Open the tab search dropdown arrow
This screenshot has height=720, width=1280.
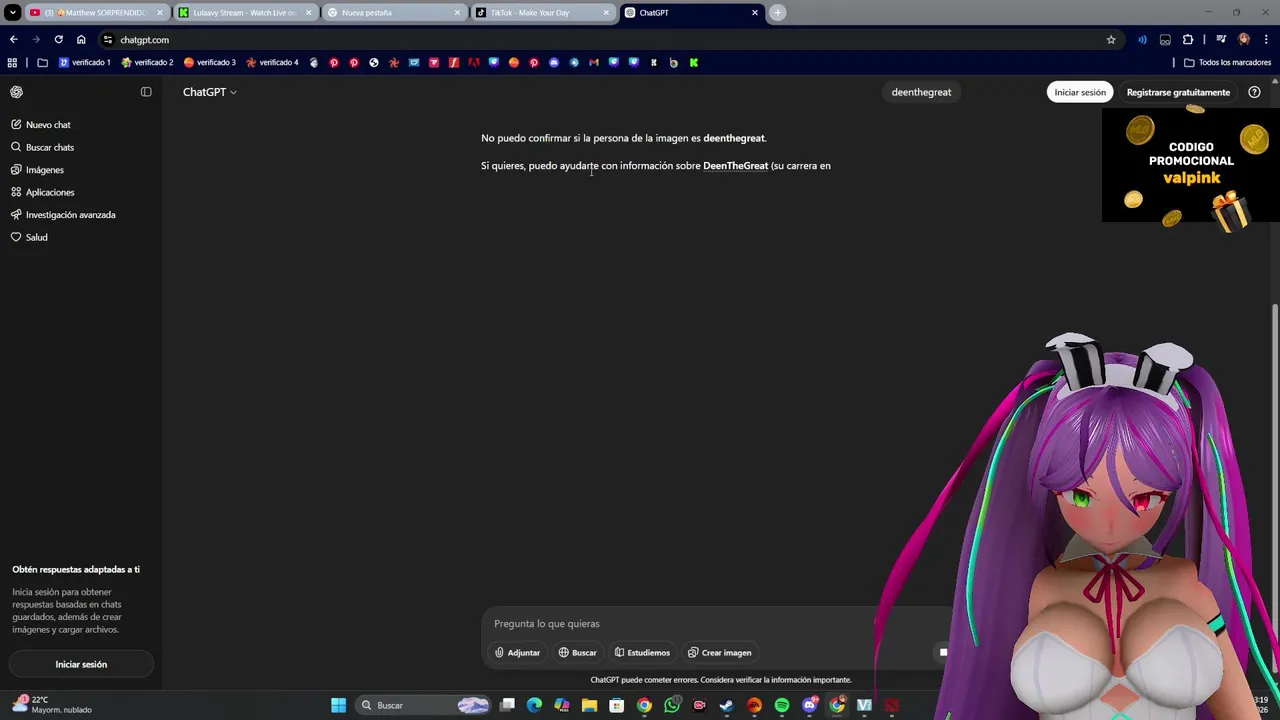pos(13,13)
